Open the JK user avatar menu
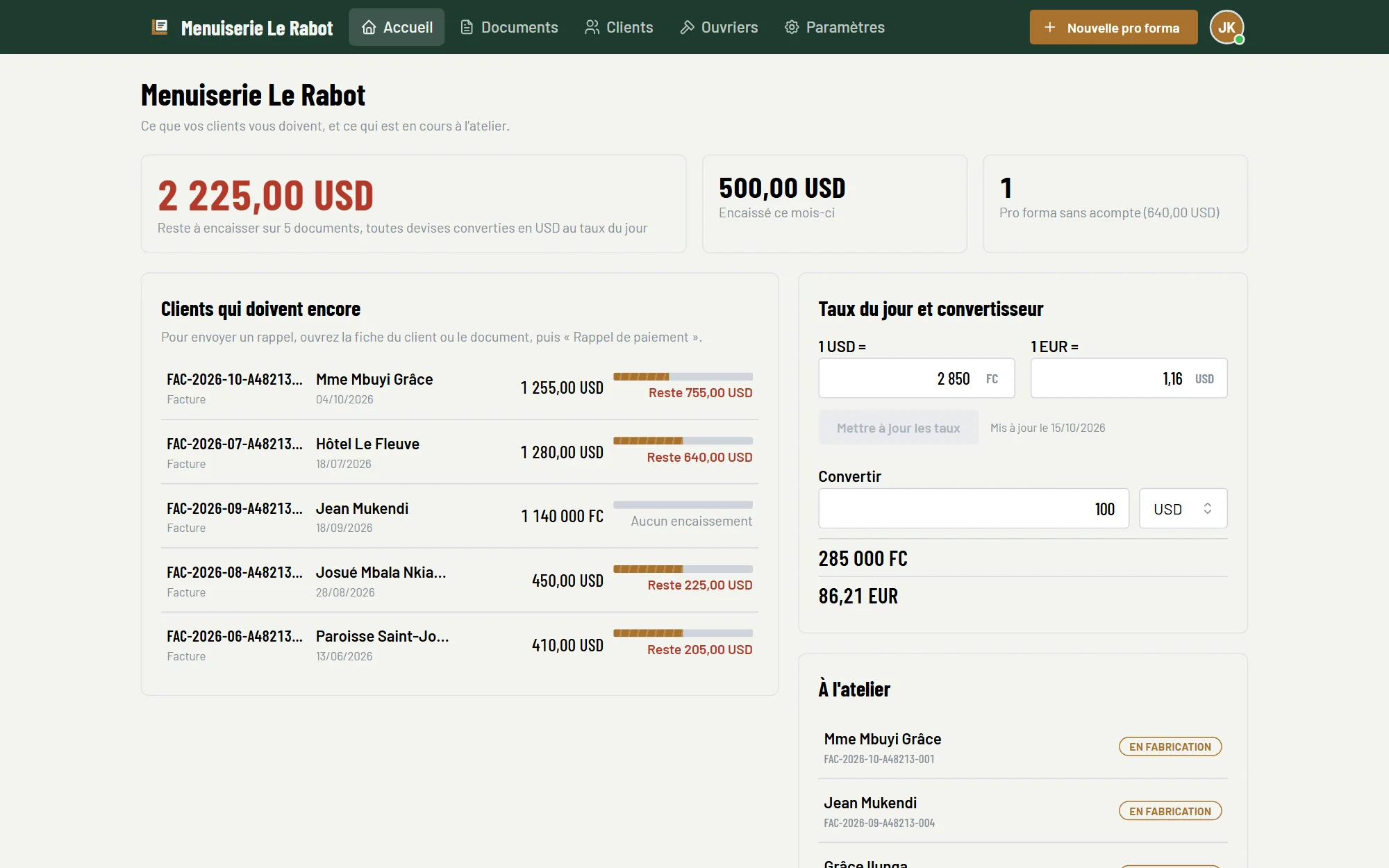The height and width of the screenshot is (868, 1389). (x=1226, y=27)
